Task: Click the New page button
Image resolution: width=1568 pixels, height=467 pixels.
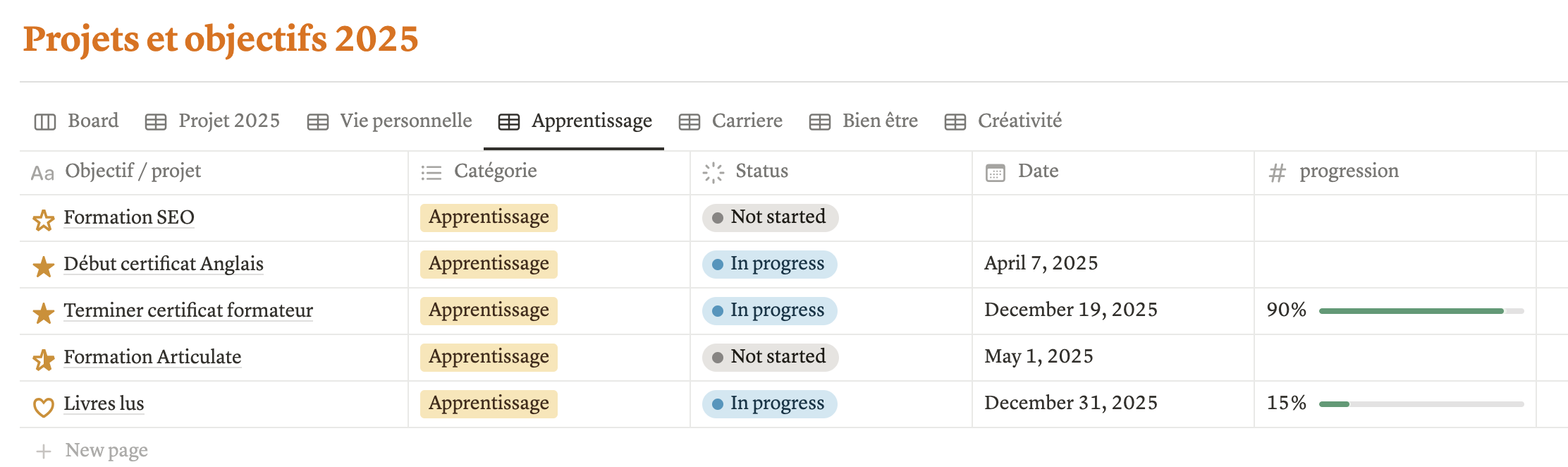Action: (106, 450)
